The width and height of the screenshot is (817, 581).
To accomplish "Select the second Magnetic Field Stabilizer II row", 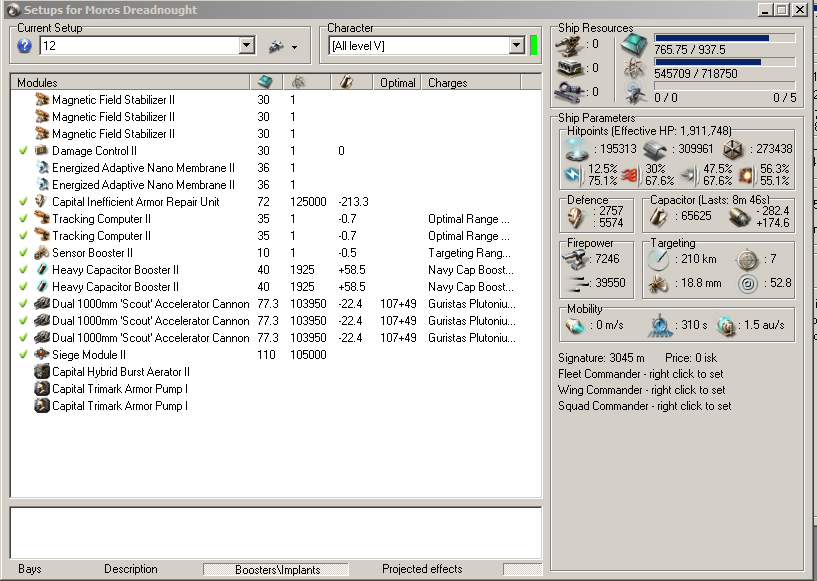I will (276, 117).
